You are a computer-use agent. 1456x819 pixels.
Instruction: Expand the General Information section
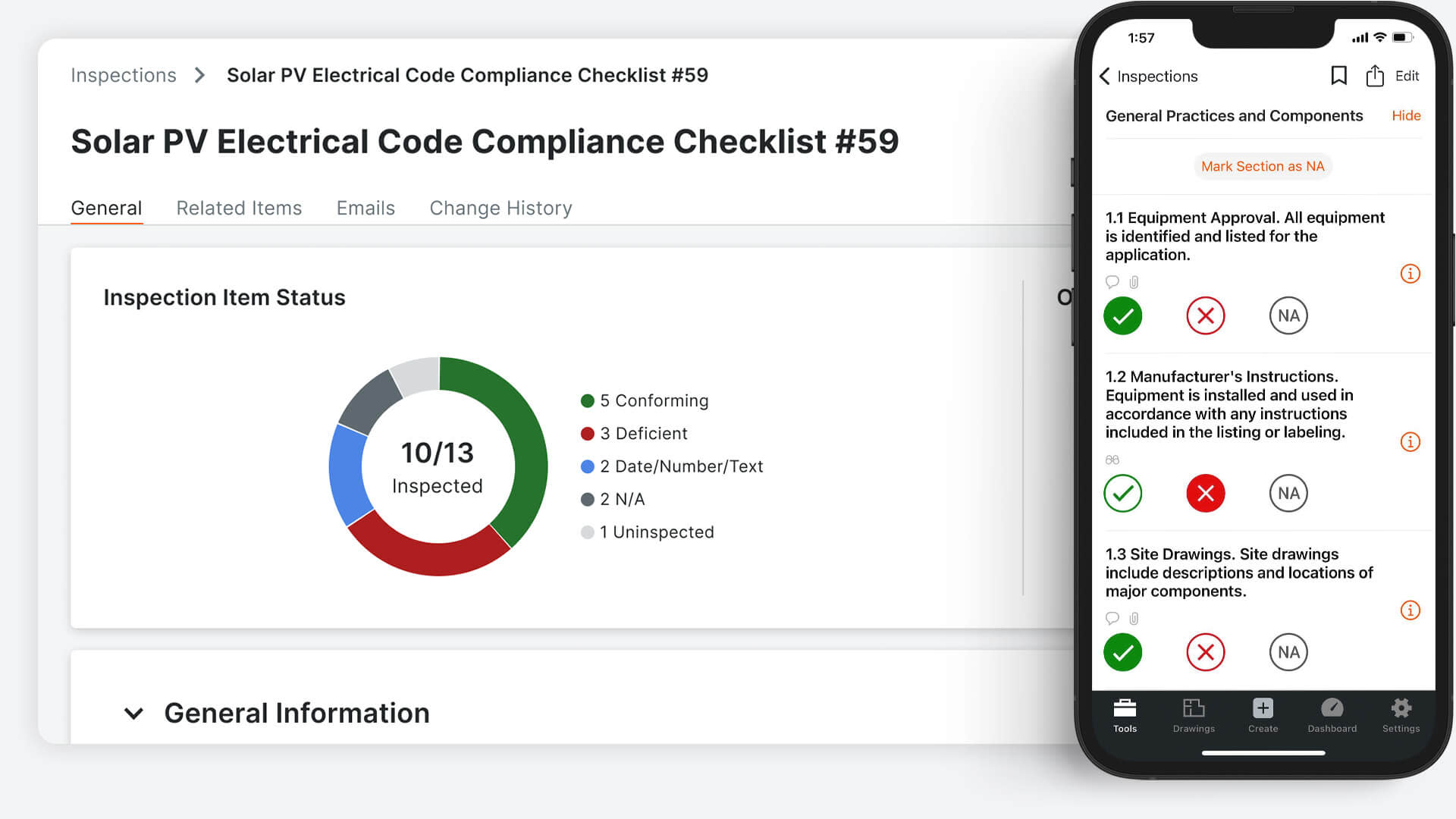pos(132,713)
